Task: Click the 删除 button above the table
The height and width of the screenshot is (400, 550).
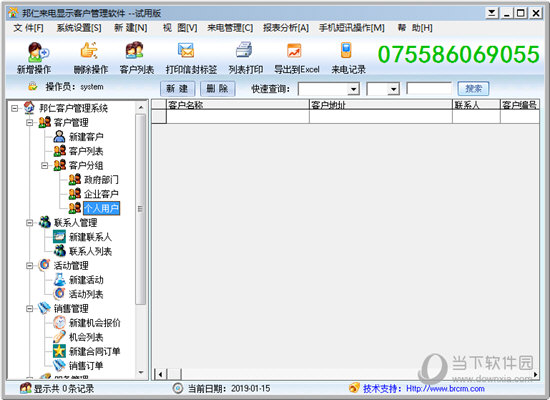Action: coord(217,88)
